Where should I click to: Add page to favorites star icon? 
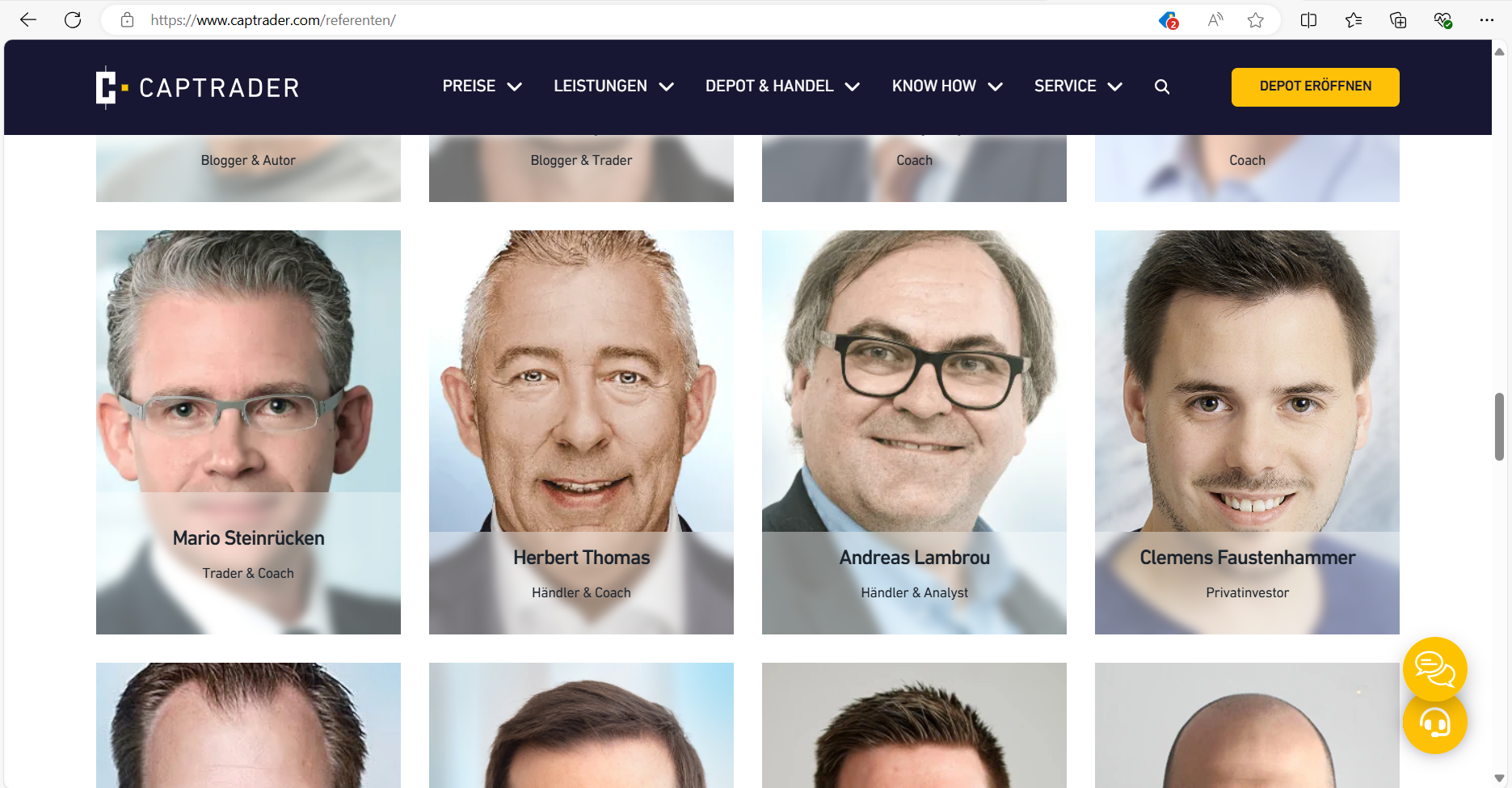coord(1255,20)
